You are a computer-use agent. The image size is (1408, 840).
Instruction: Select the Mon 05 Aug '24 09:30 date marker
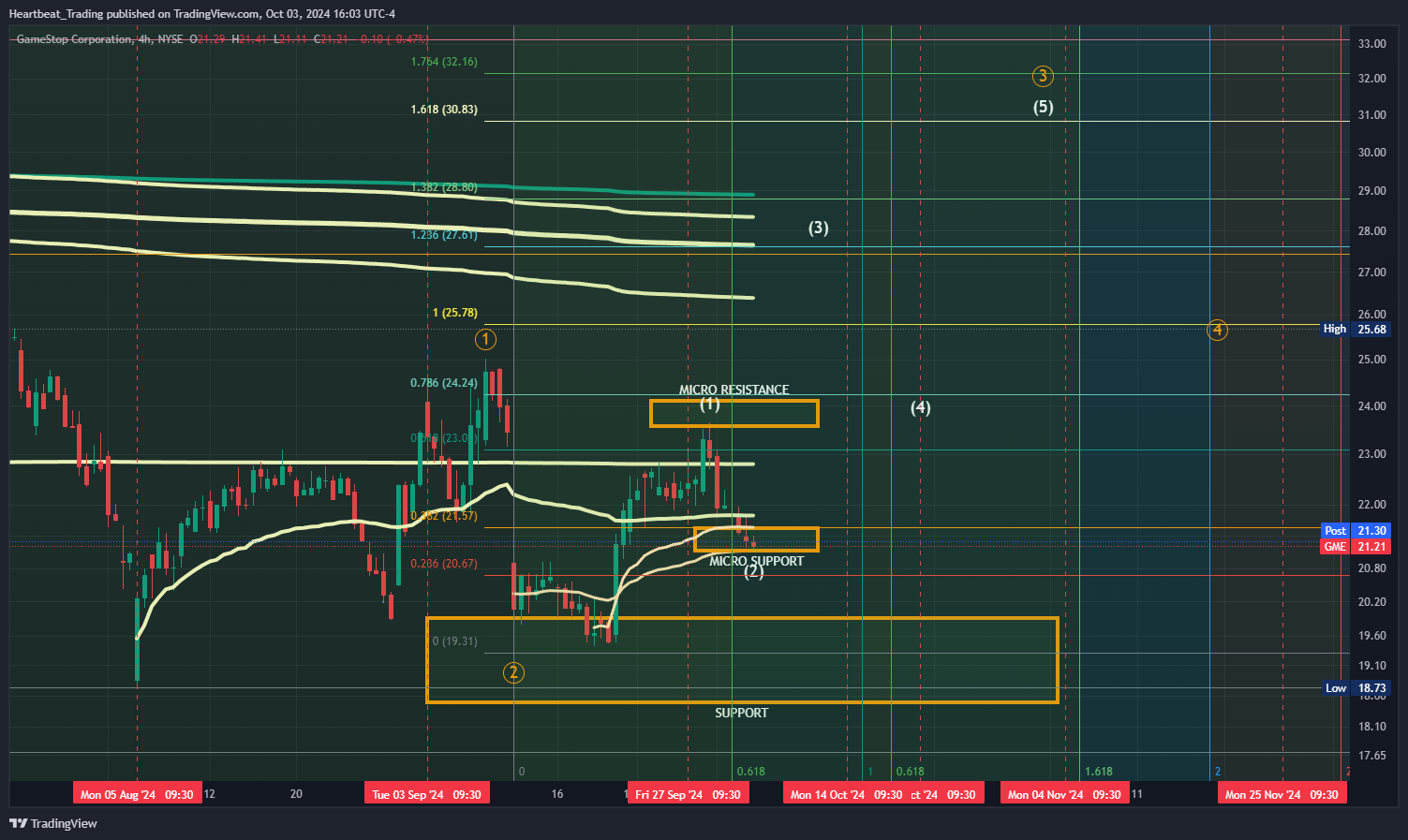pos(137,794)
